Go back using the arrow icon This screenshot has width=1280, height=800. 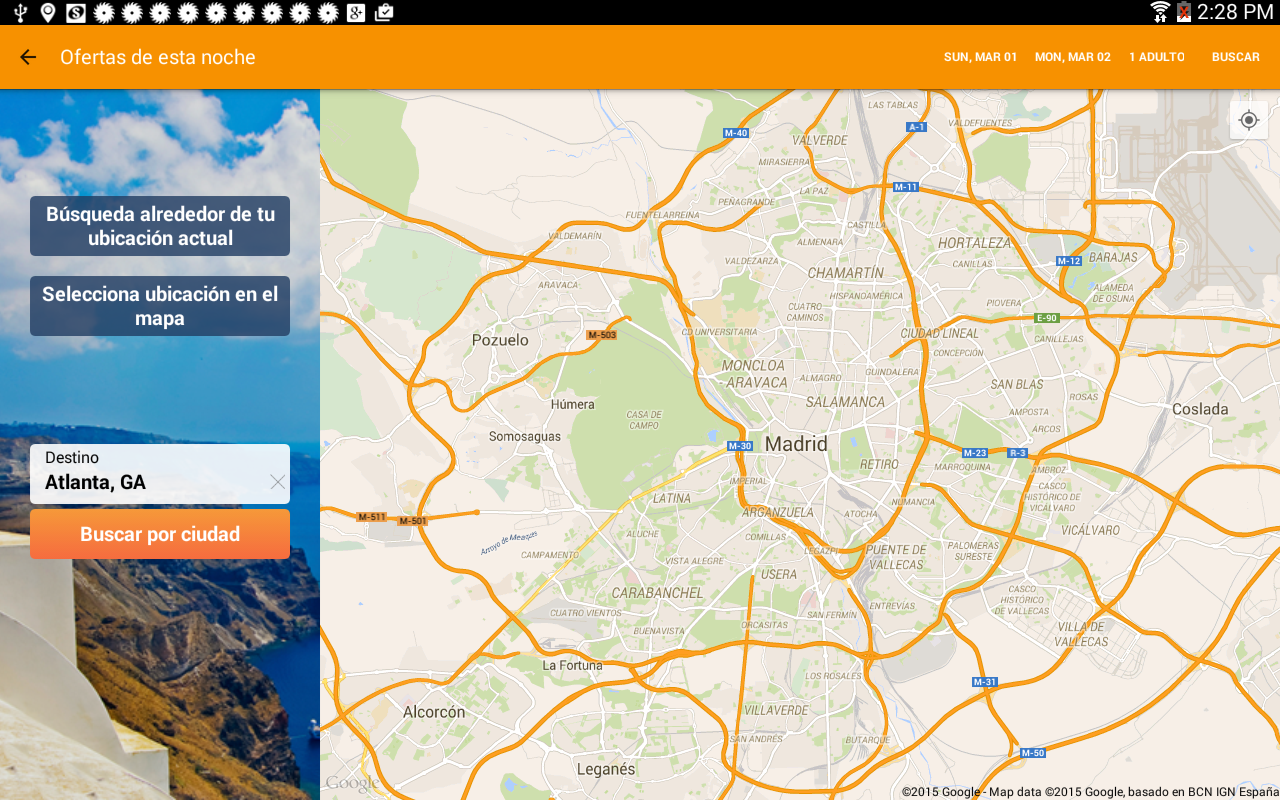[x=28, y=57]
